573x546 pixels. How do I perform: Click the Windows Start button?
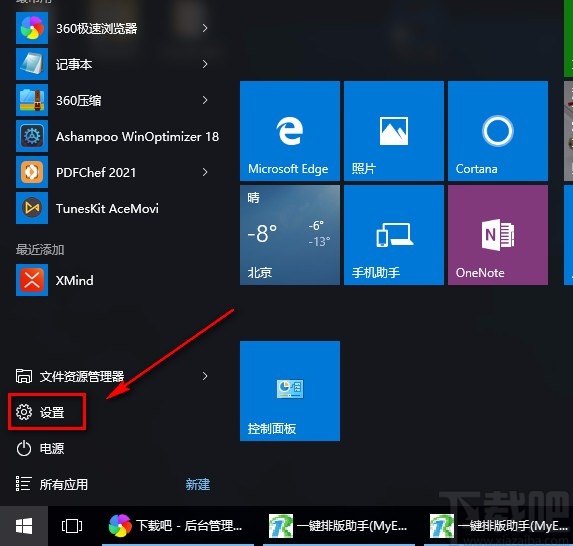(24, 526)
